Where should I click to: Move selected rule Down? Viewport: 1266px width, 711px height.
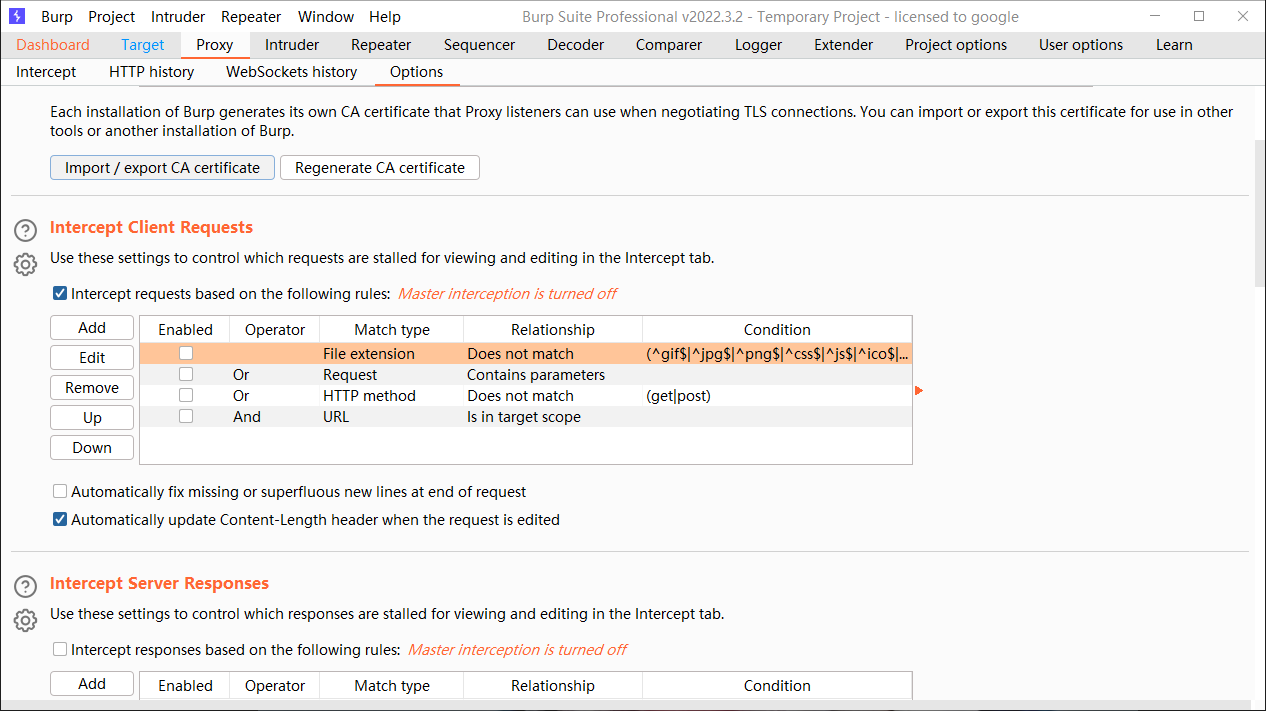tap(92, 447)
